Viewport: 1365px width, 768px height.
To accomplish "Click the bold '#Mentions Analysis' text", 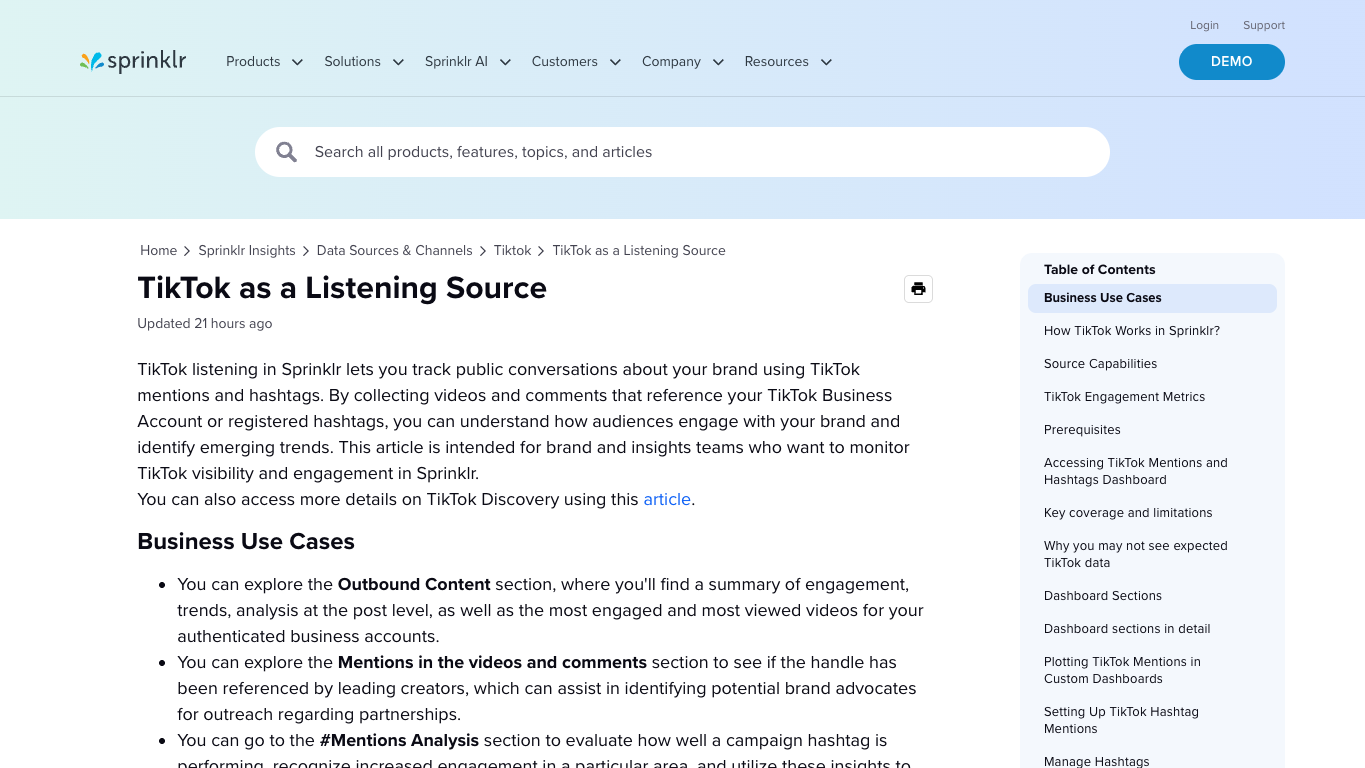I will click(x=399, y=740).
